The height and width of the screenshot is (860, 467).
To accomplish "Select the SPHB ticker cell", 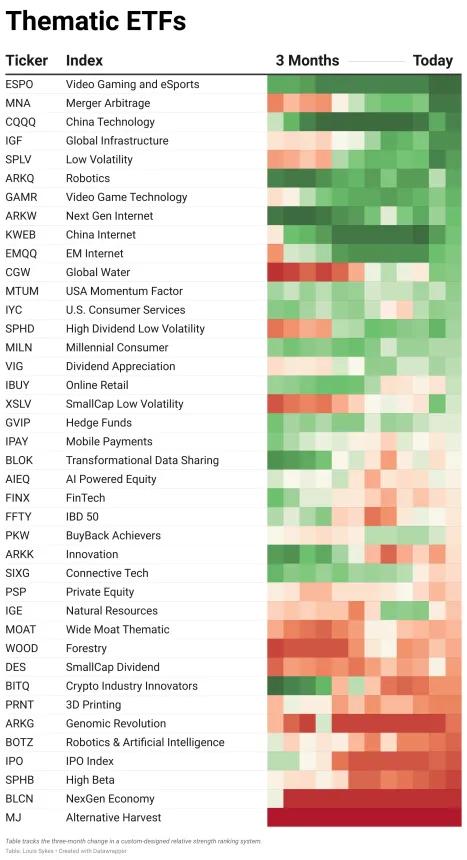I will click(19, 780).
